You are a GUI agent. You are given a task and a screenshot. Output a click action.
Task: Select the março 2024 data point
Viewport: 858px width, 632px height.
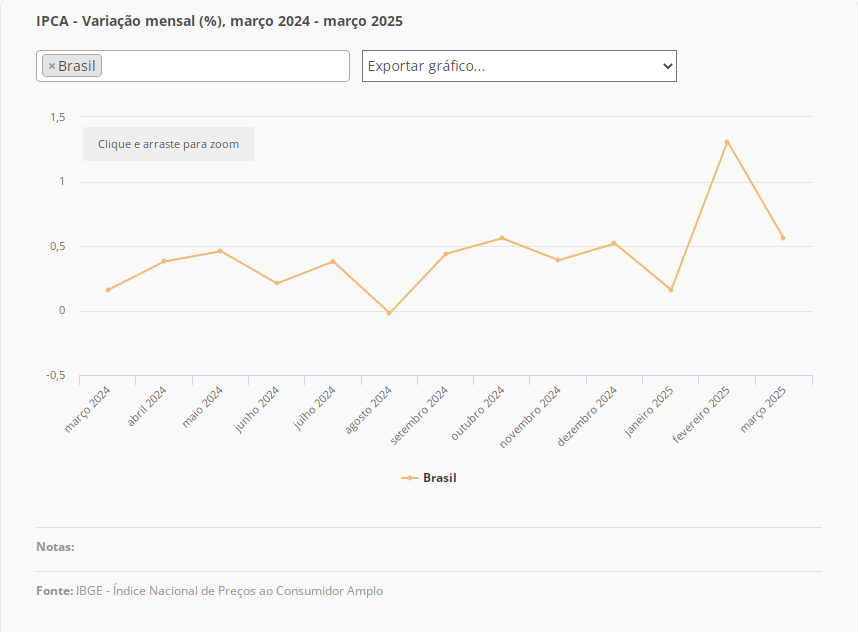(108, 290)
